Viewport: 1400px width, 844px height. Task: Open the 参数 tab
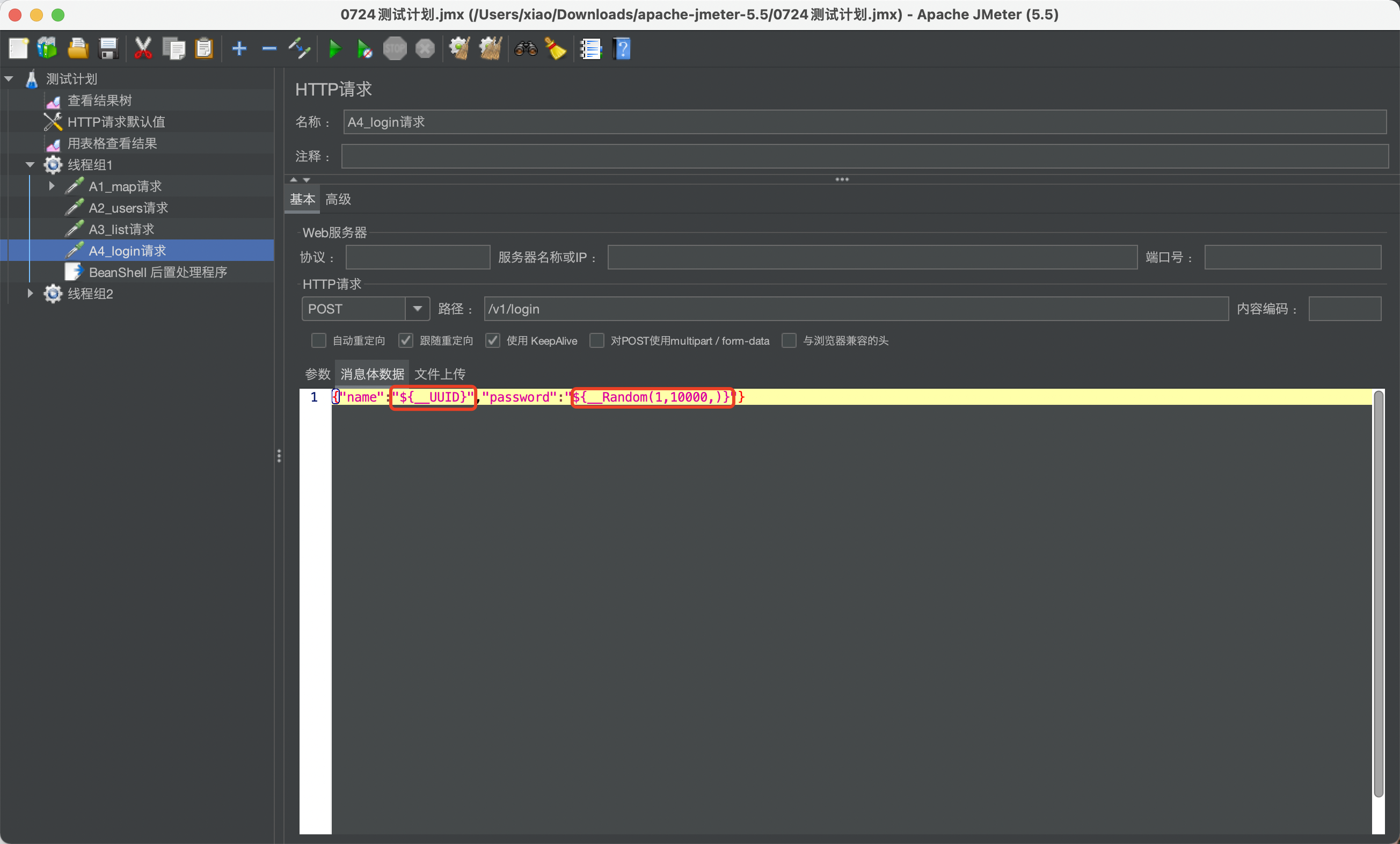317,374
